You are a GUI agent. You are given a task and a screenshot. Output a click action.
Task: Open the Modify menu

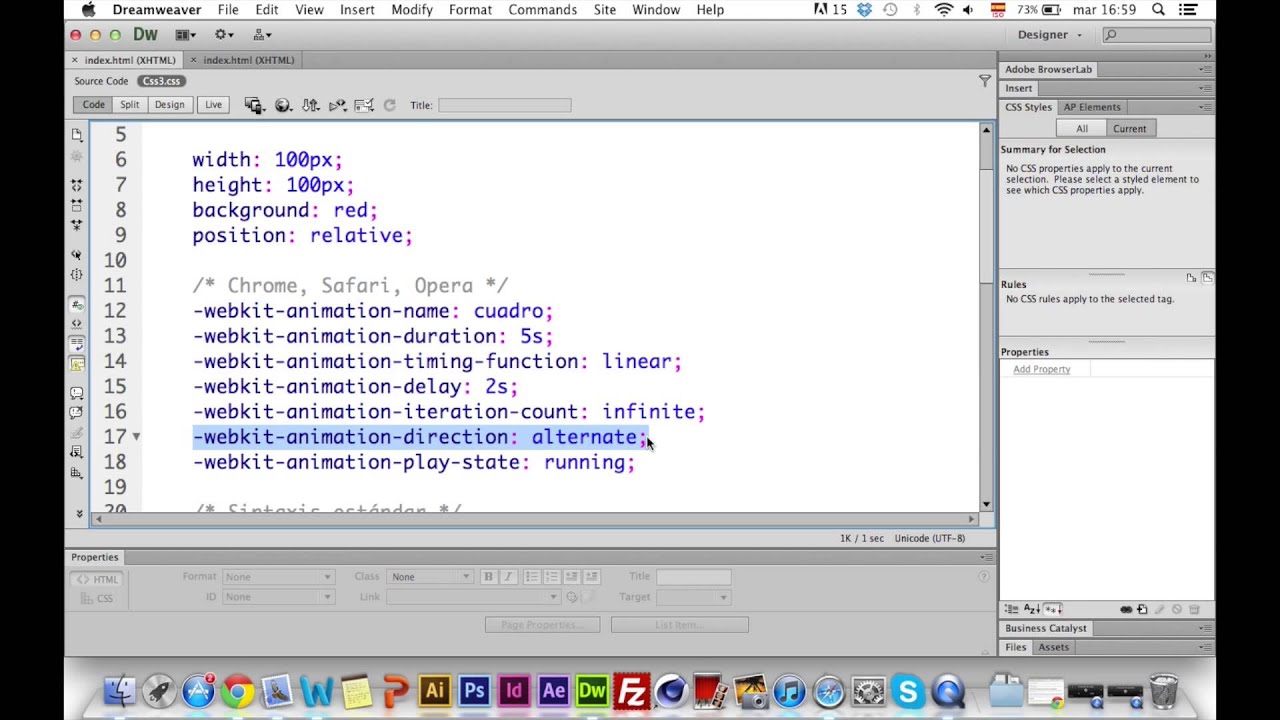coord(412,10)
